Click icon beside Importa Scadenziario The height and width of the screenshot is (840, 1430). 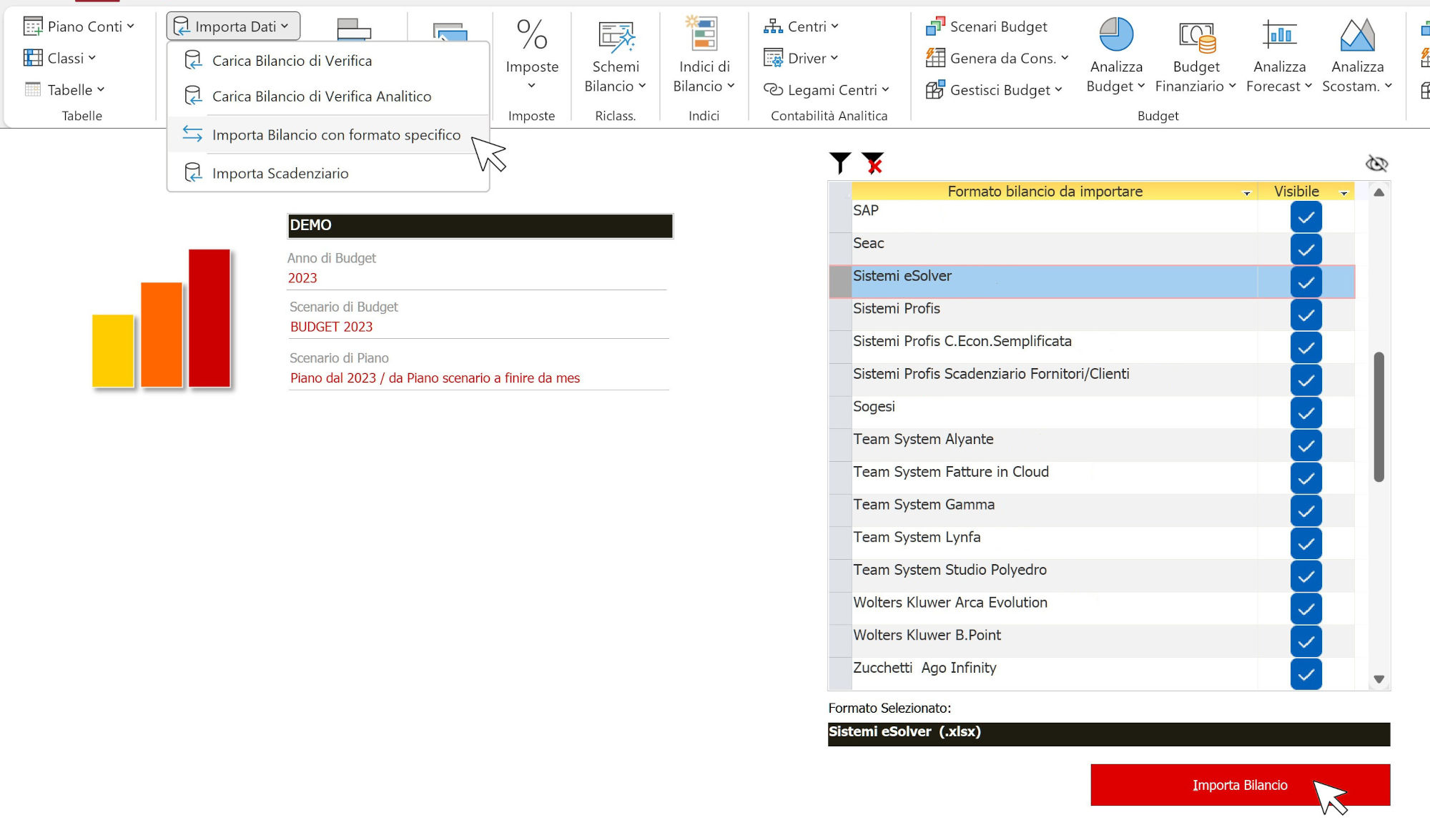[x=193, y=172]
